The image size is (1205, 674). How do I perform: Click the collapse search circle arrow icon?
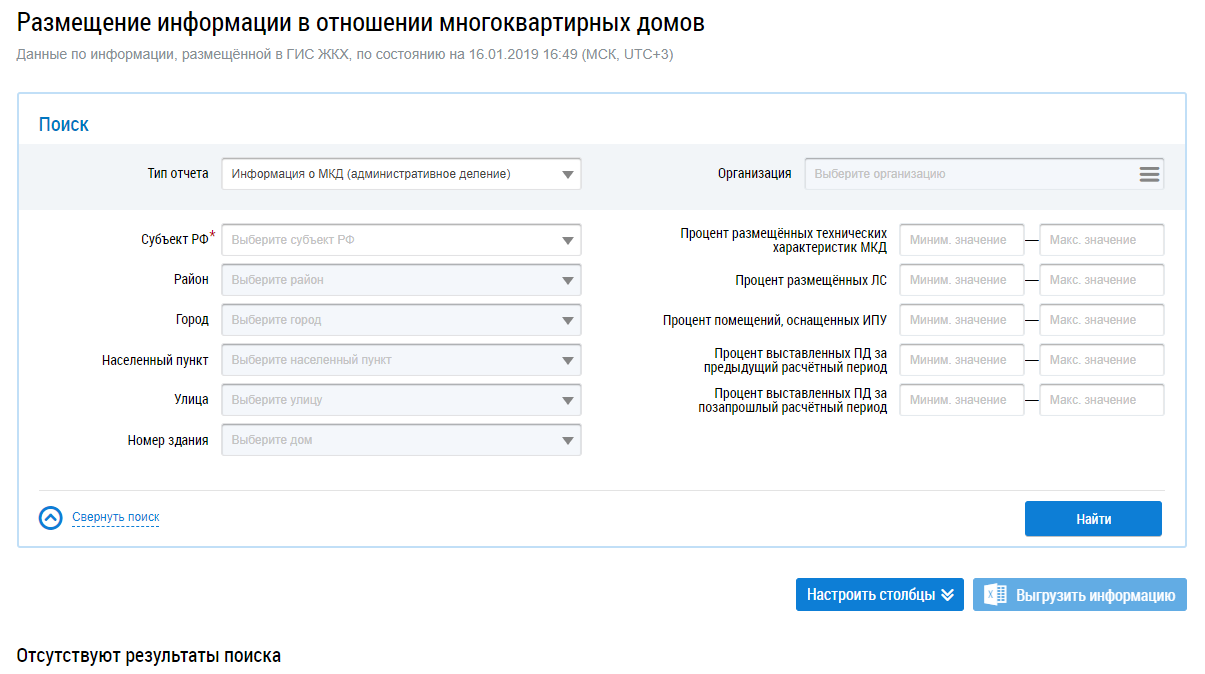tap(51, 518)
